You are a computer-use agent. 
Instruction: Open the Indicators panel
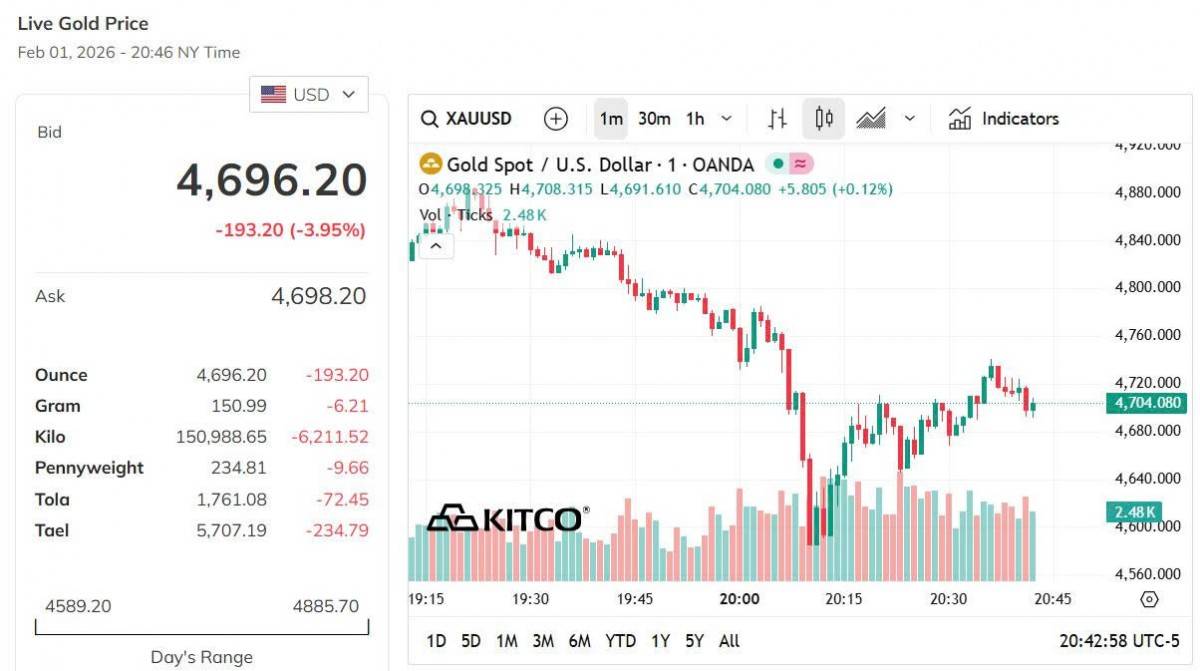pos(1004,119)
